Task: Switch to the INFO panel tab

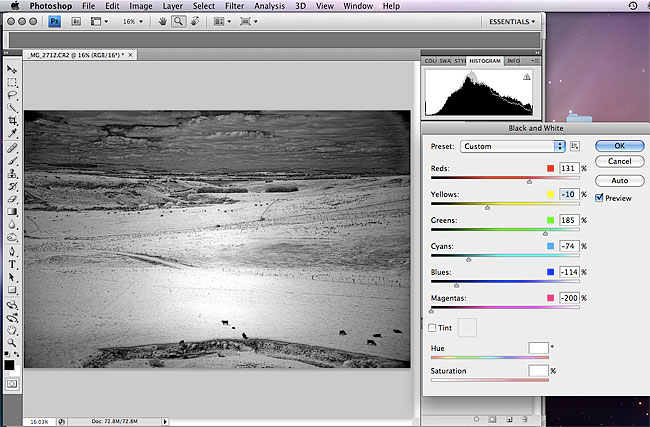Action: pyautogui.click(x=513, y=61)
